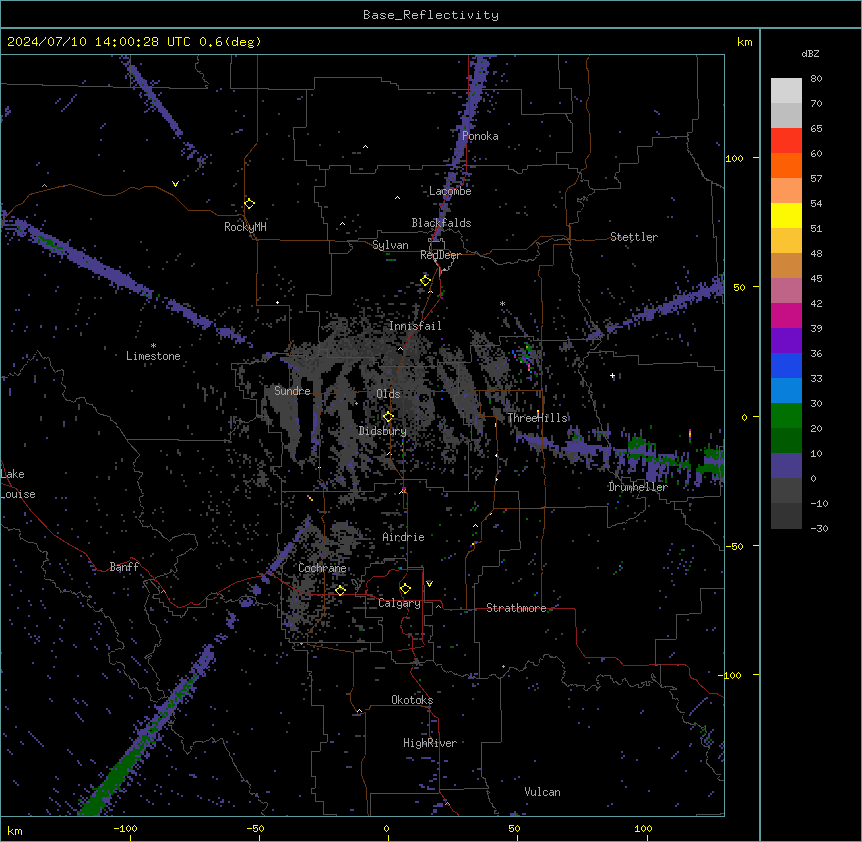Click the Cochrane city label
Screen dimensions: 862x842
(322, 568)
